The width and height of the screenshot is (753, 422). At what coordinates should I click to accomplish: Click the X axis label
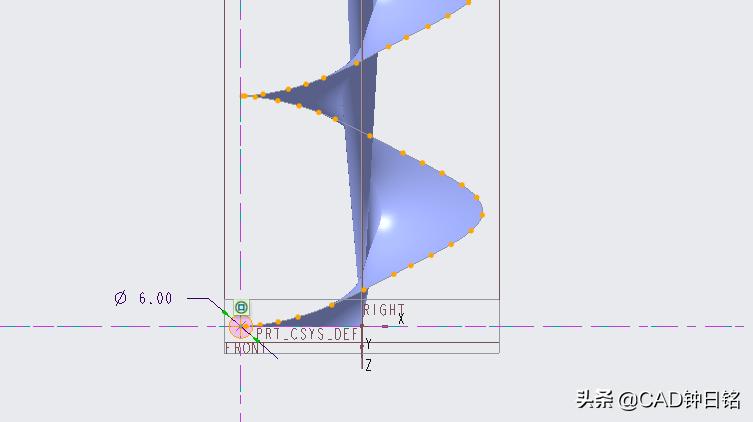pyautogui.click(x=401, y=319)
